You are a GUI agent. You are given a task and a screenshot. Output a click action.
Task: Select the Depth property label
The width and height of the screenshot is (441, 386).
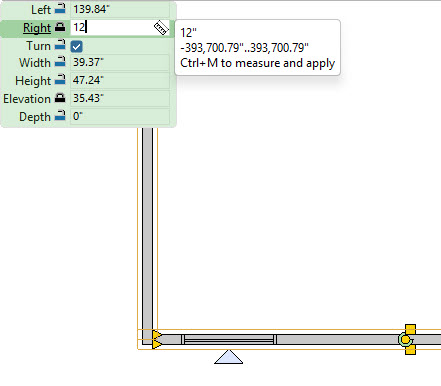point(35,117)
